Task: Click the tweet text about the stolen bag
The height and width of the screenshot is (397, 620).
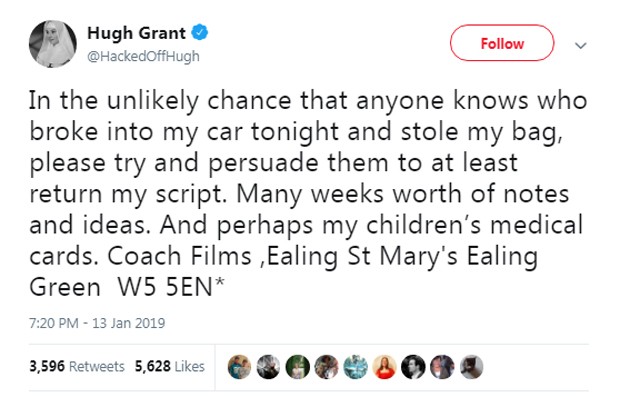Action: tap(308, 194)
